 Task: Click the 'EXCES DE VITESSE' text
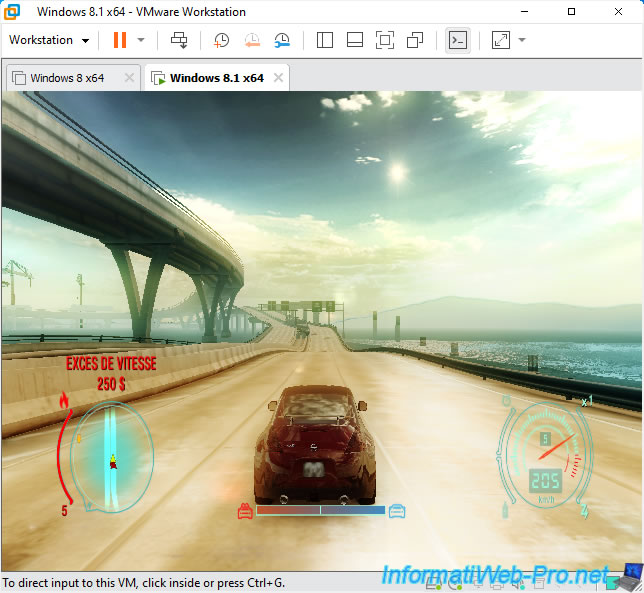click(111, 363)
